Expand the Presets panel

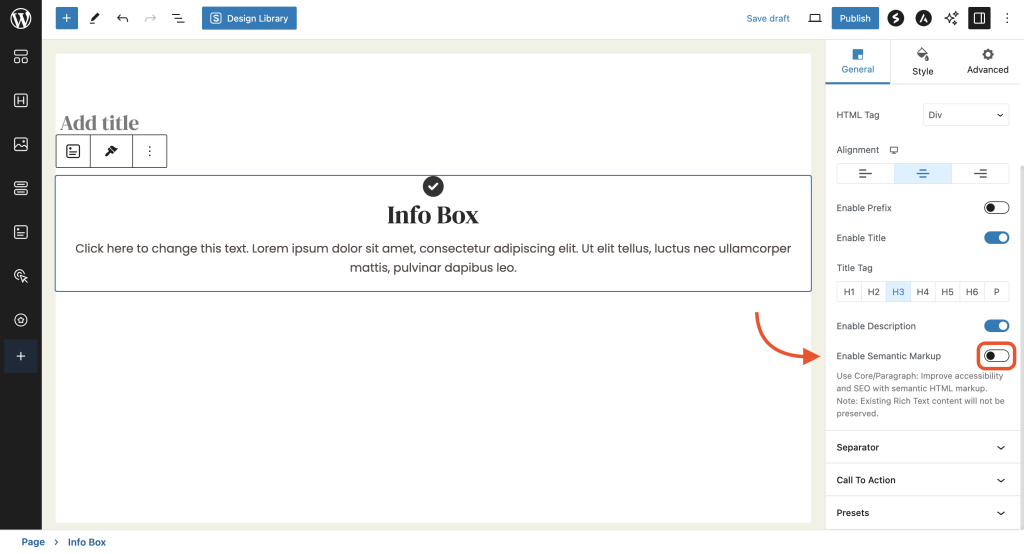[921, 513]
